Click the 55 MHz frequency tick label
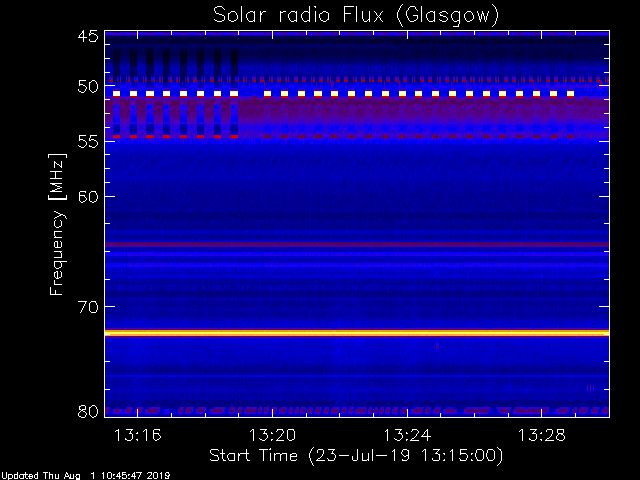The image size is (640, 480). (x=88, y=142)
